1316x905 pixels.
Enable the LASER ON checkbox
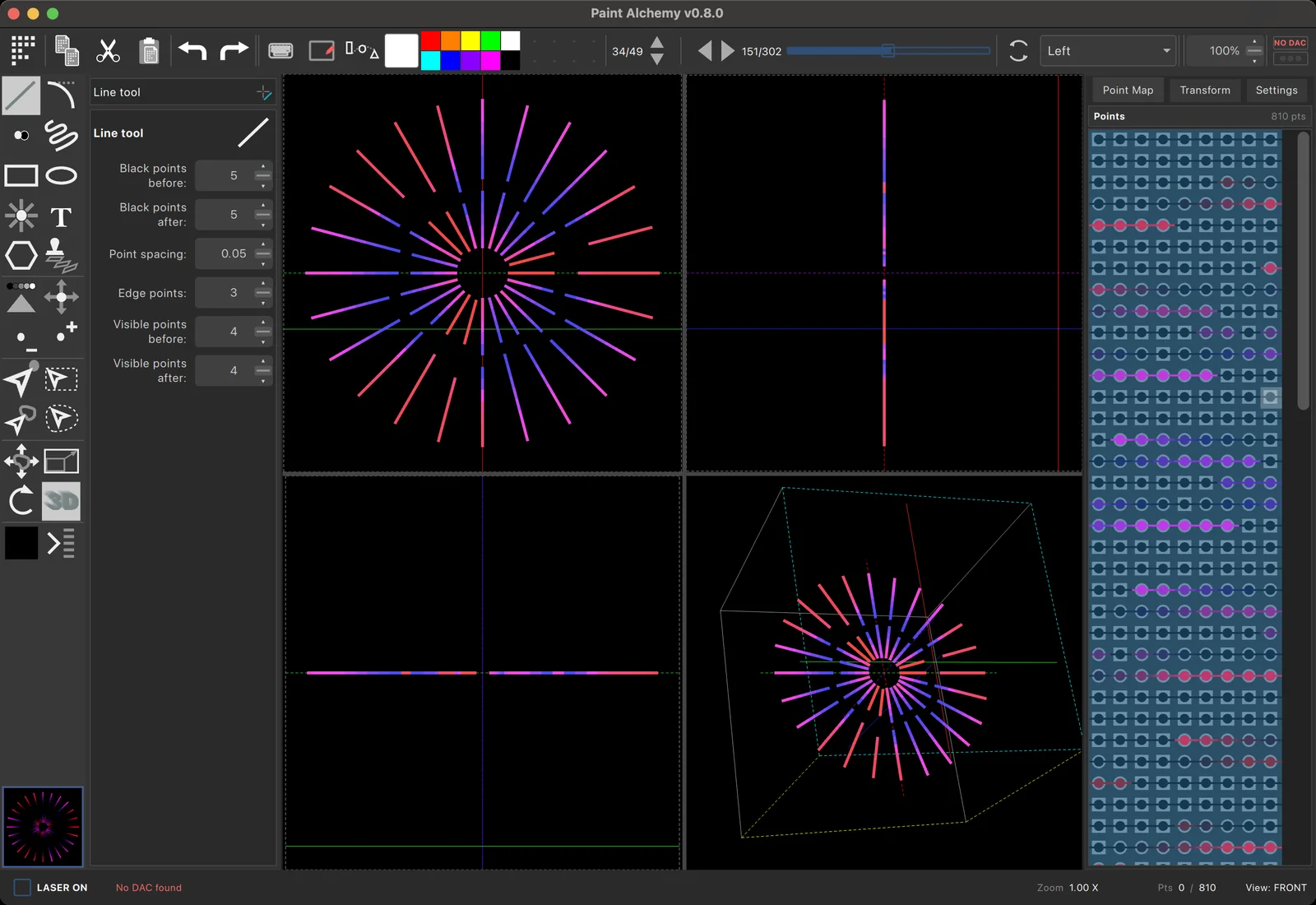pyautogui.click(x=23, y=888)
